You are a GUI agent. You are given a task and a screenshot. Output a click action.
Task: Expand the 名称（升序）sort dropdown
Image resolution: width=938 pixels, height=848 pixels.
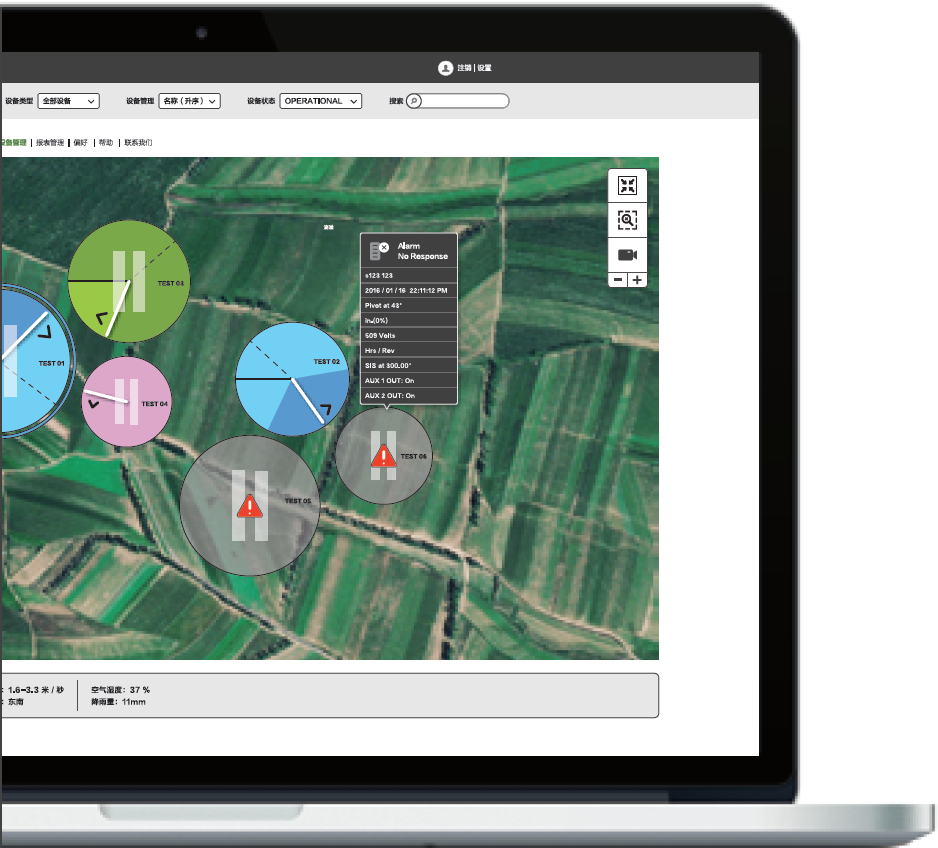[x=189, y=101]
